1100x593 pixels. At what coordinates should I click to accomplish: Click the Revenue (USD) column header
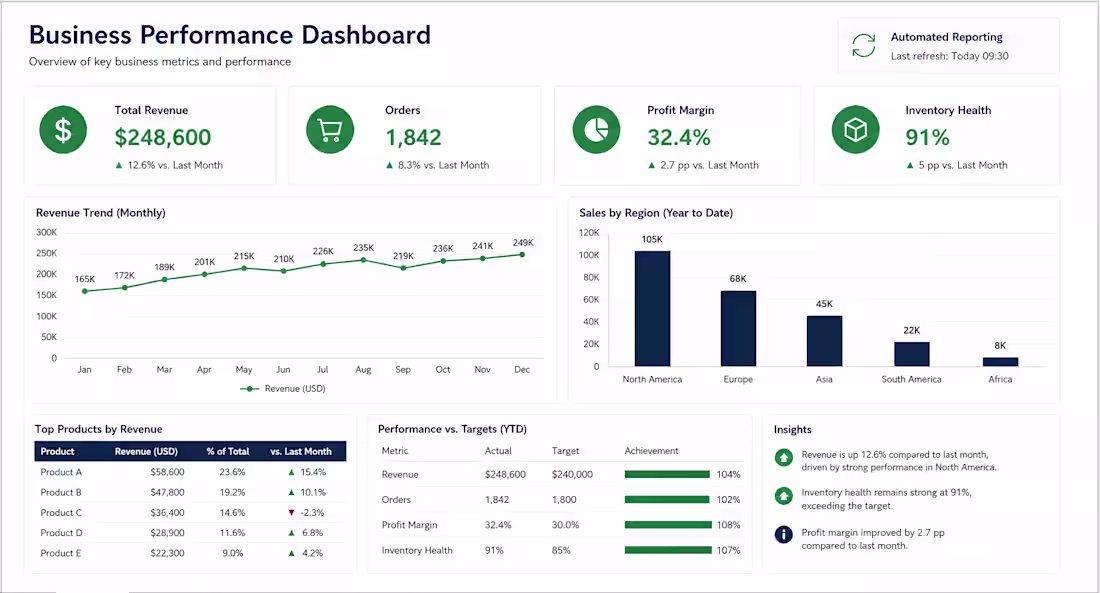[146, 451]
